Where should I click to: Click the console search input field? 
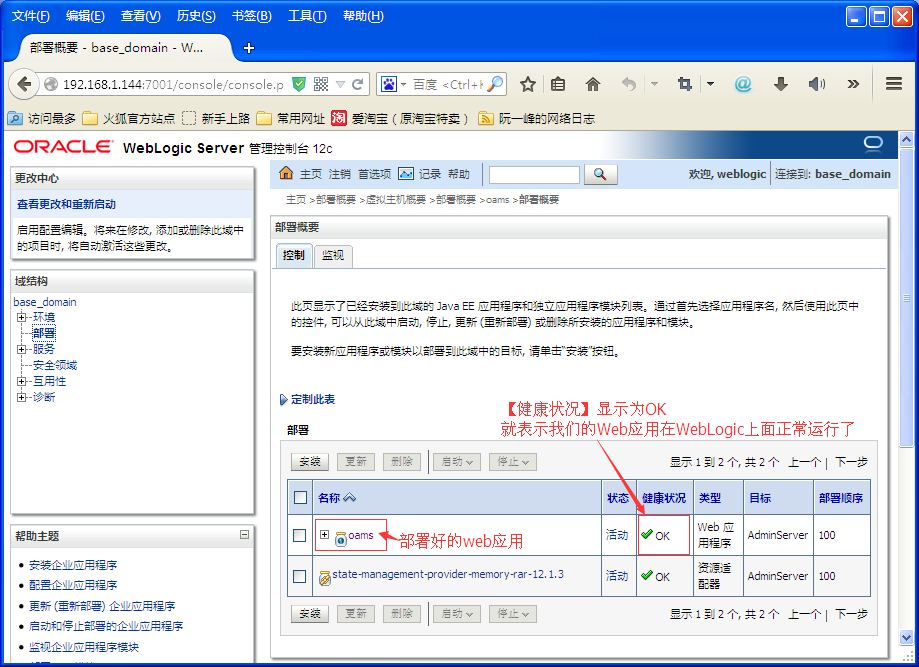534,175
